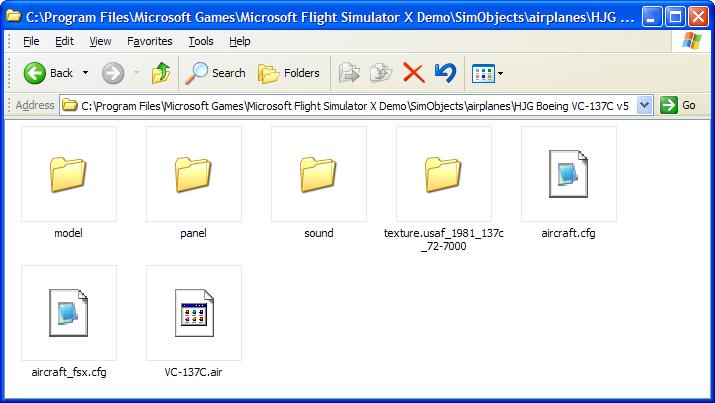This screenshot has width=715, height=403.
Task: Click the red Delete icon
Action: 413,73
